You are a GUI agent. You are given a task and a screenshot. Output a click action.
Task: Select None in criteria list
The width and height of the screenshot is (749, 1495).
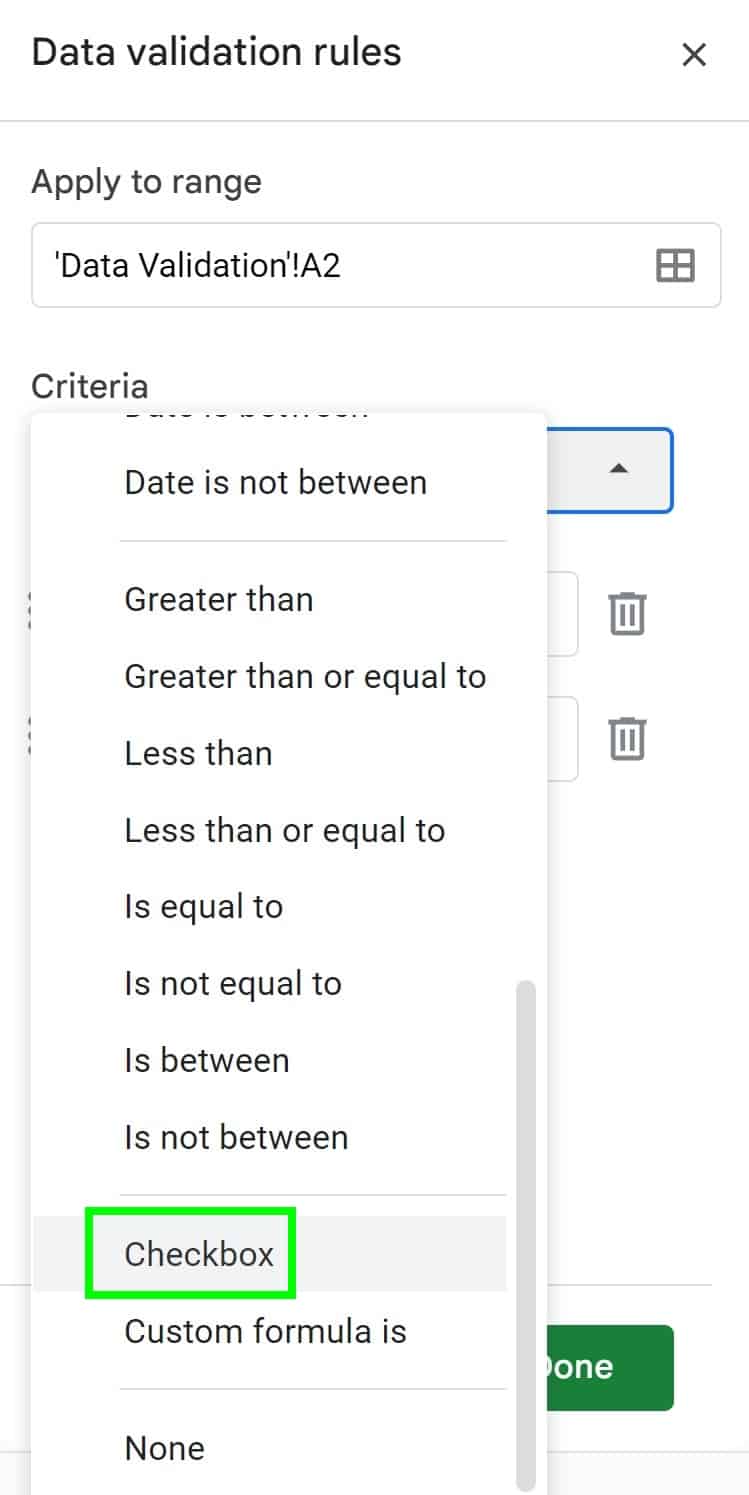click(164, 1448)
